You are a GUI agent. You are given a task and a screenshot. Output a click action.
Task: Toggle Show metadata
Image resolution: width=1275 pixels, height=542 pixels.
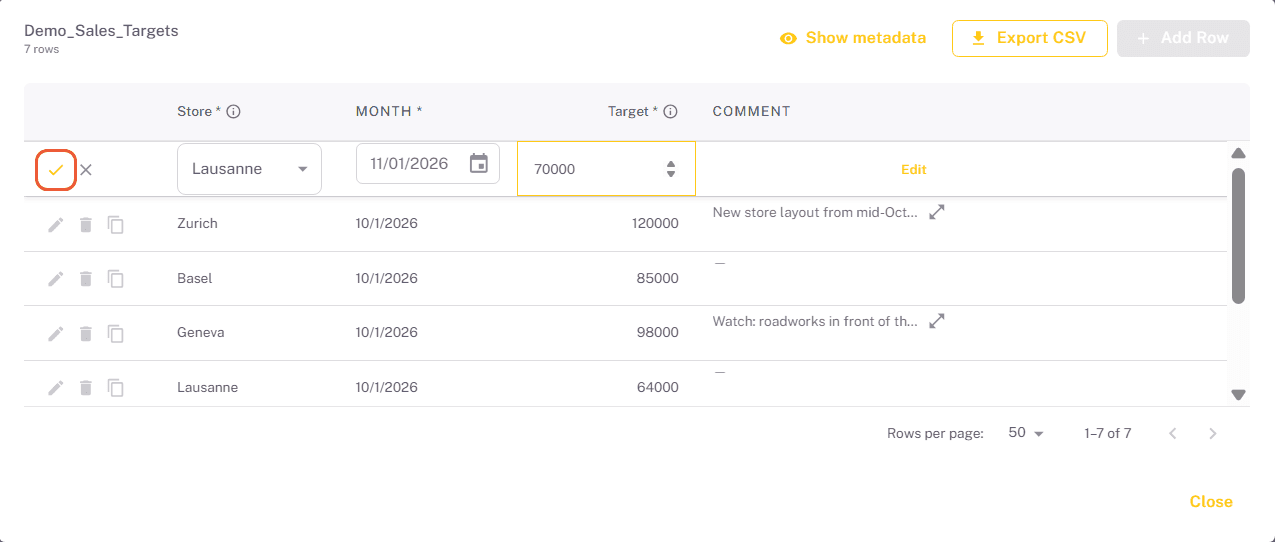coord(853,38)
